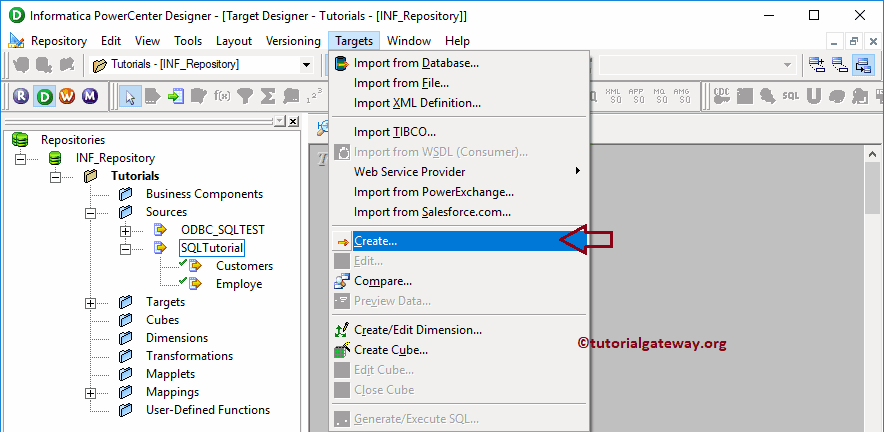Click the 123 sequence generator icon
The width and height of the screenshot is (884, 432).
[x=313, y=96]
